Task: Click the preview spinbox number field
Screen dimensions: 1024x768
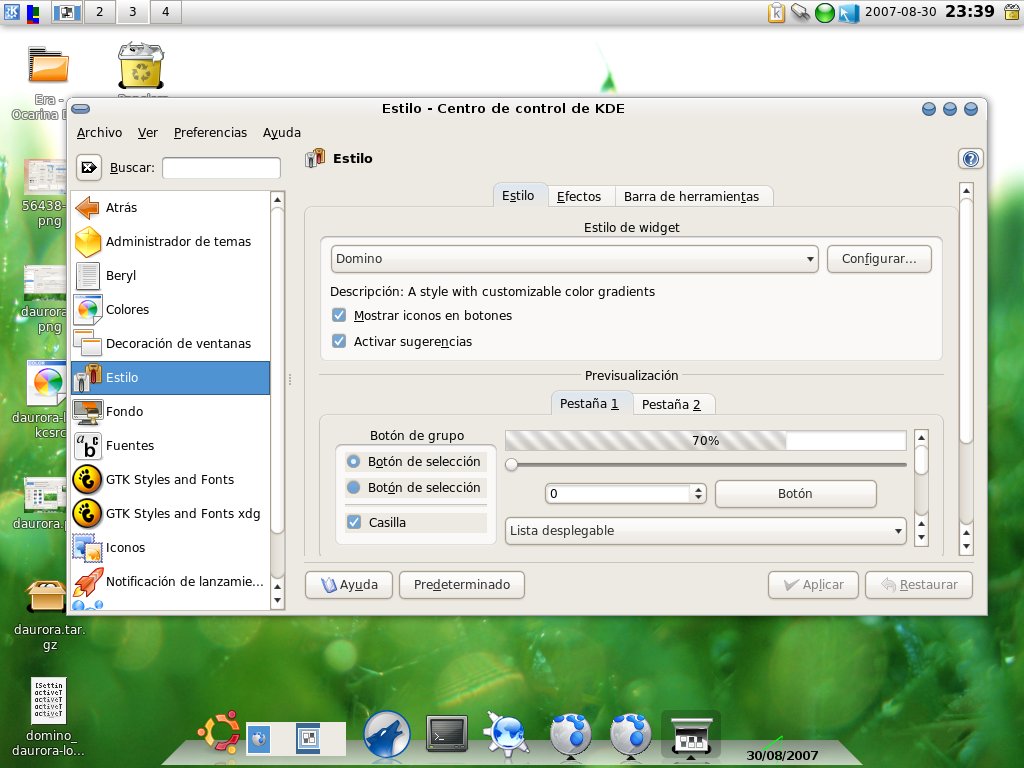Action: pos(618,494)
